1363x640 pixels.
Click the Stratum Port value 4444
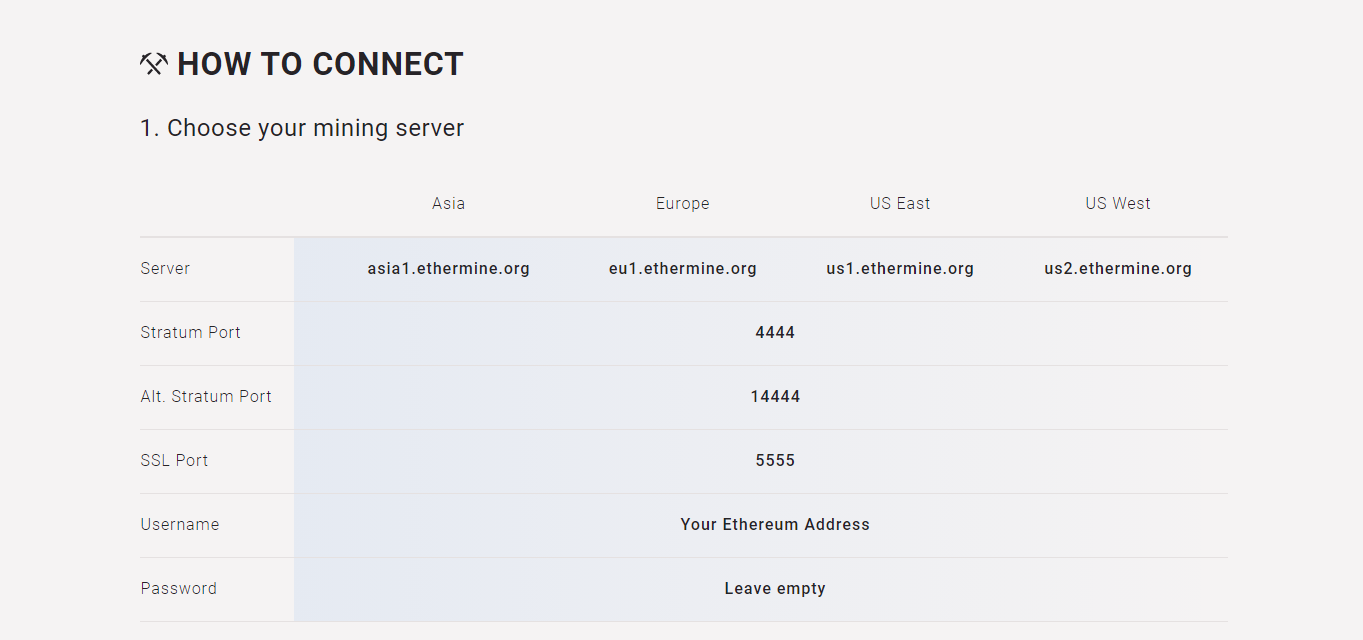click(x=774, y=332)
